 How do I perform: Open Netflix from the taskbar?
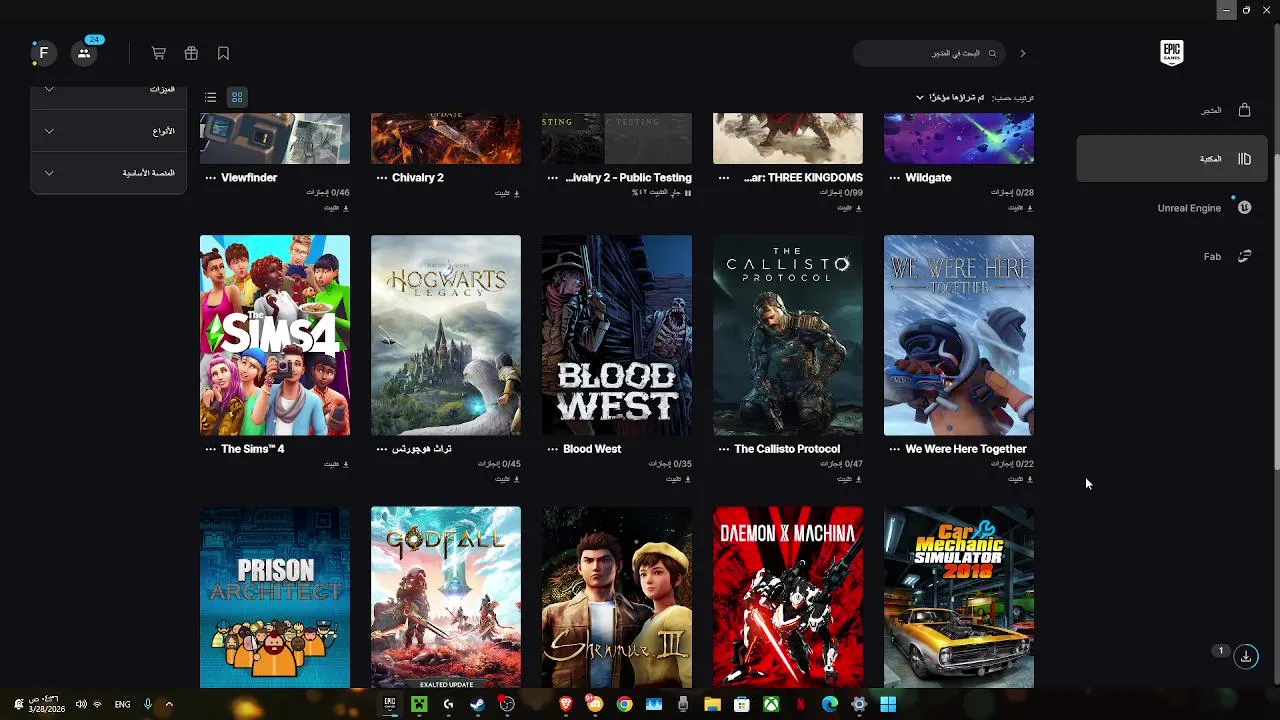800,704
